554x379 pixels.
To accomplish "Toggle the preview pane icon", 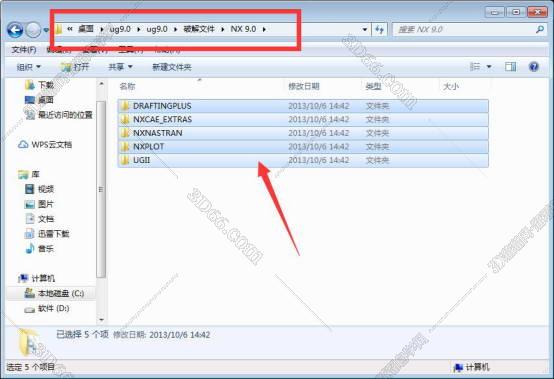I will (510, 66).
